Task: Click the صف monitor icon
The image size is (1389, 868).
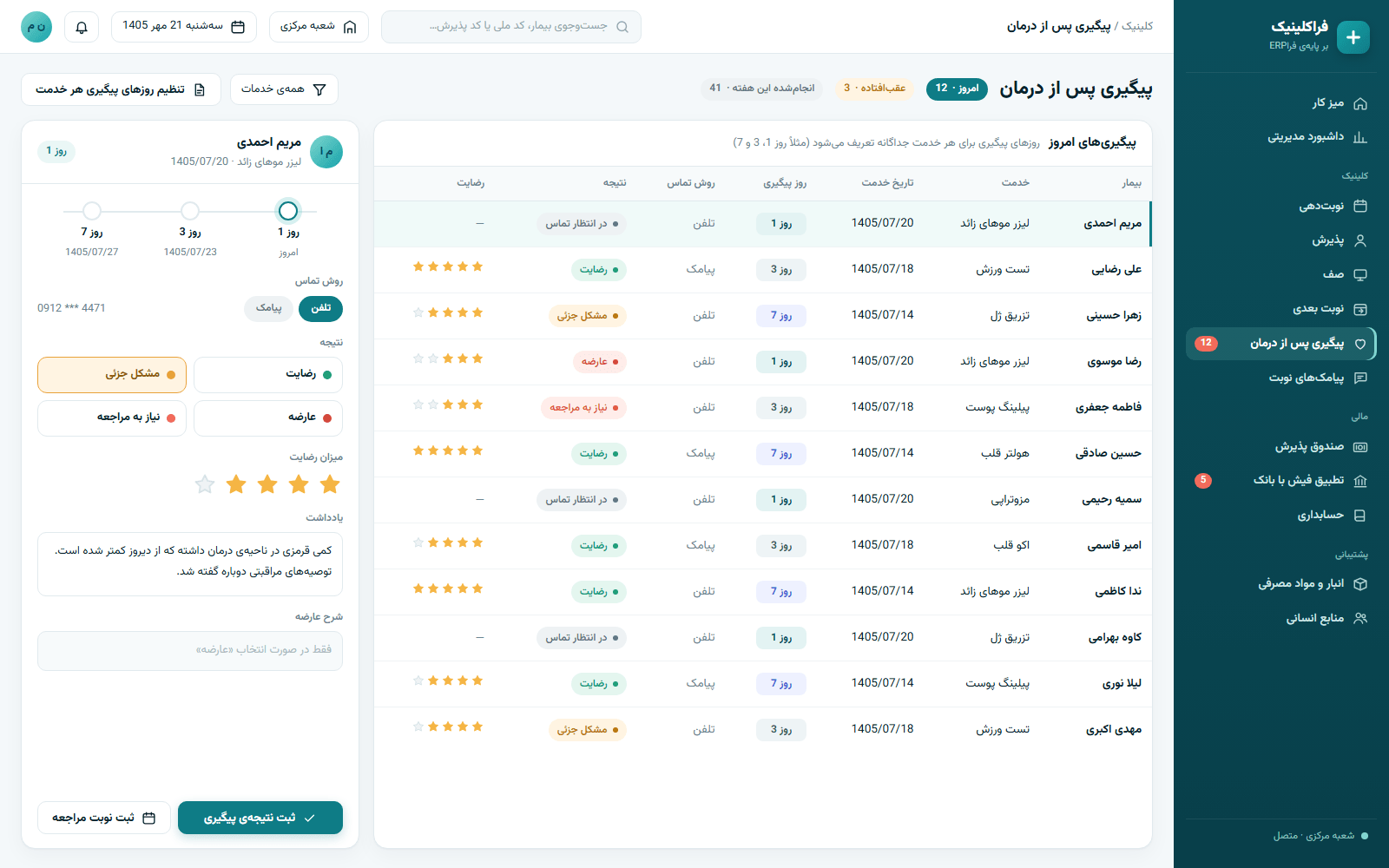Action: click(1360, 274)
